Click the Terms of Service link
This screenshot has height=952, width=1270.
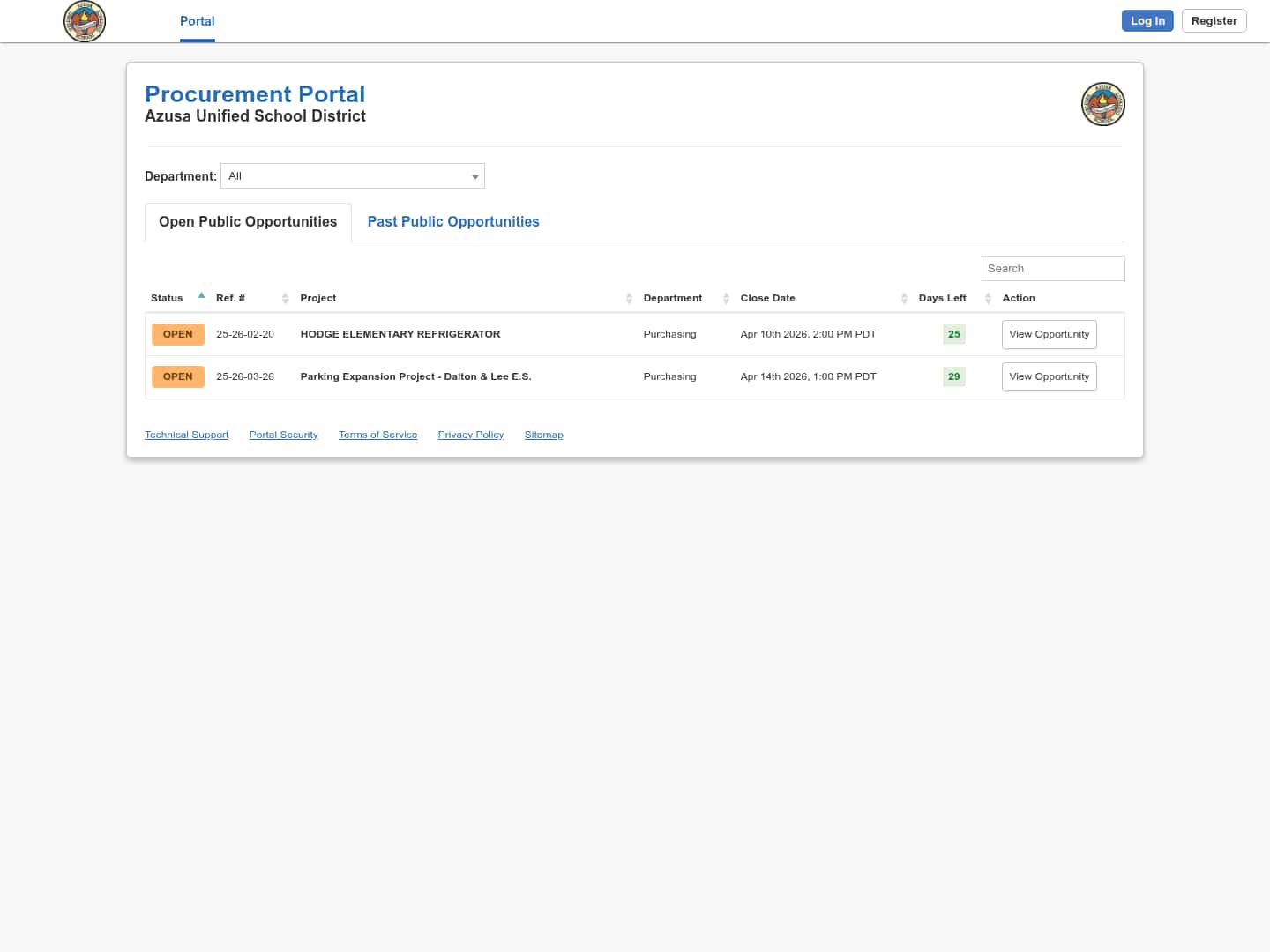tap(377, 434)
